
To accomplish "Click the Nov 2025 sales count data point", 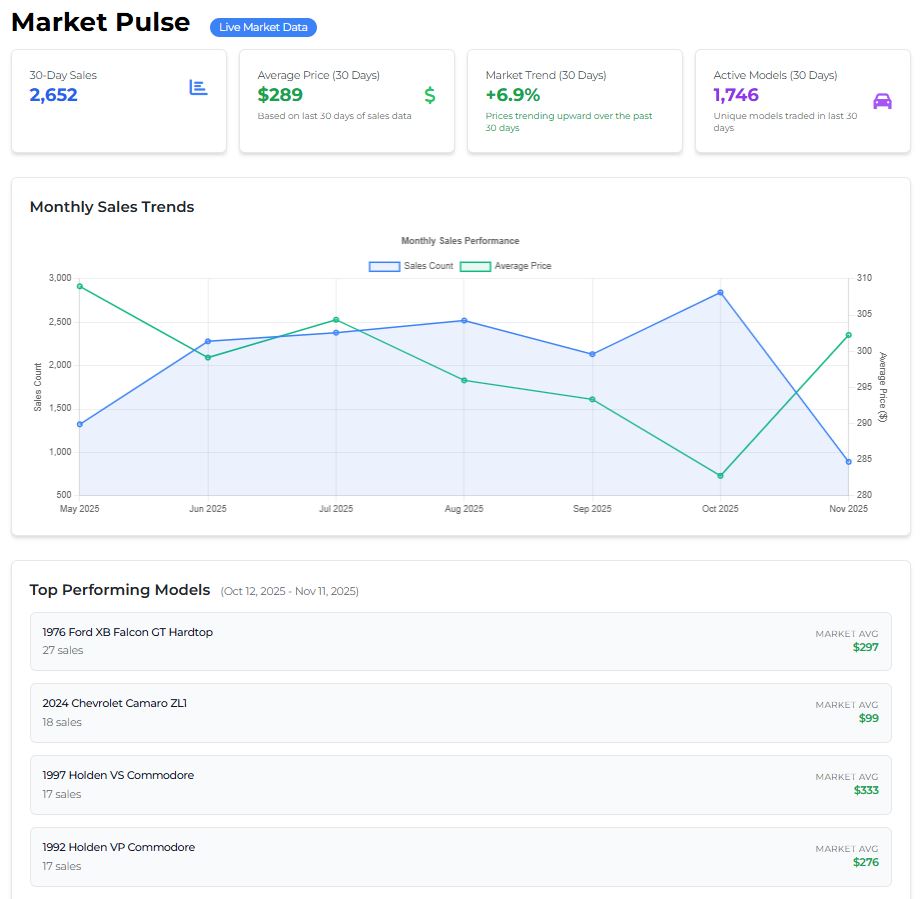I will click(848, 462).
